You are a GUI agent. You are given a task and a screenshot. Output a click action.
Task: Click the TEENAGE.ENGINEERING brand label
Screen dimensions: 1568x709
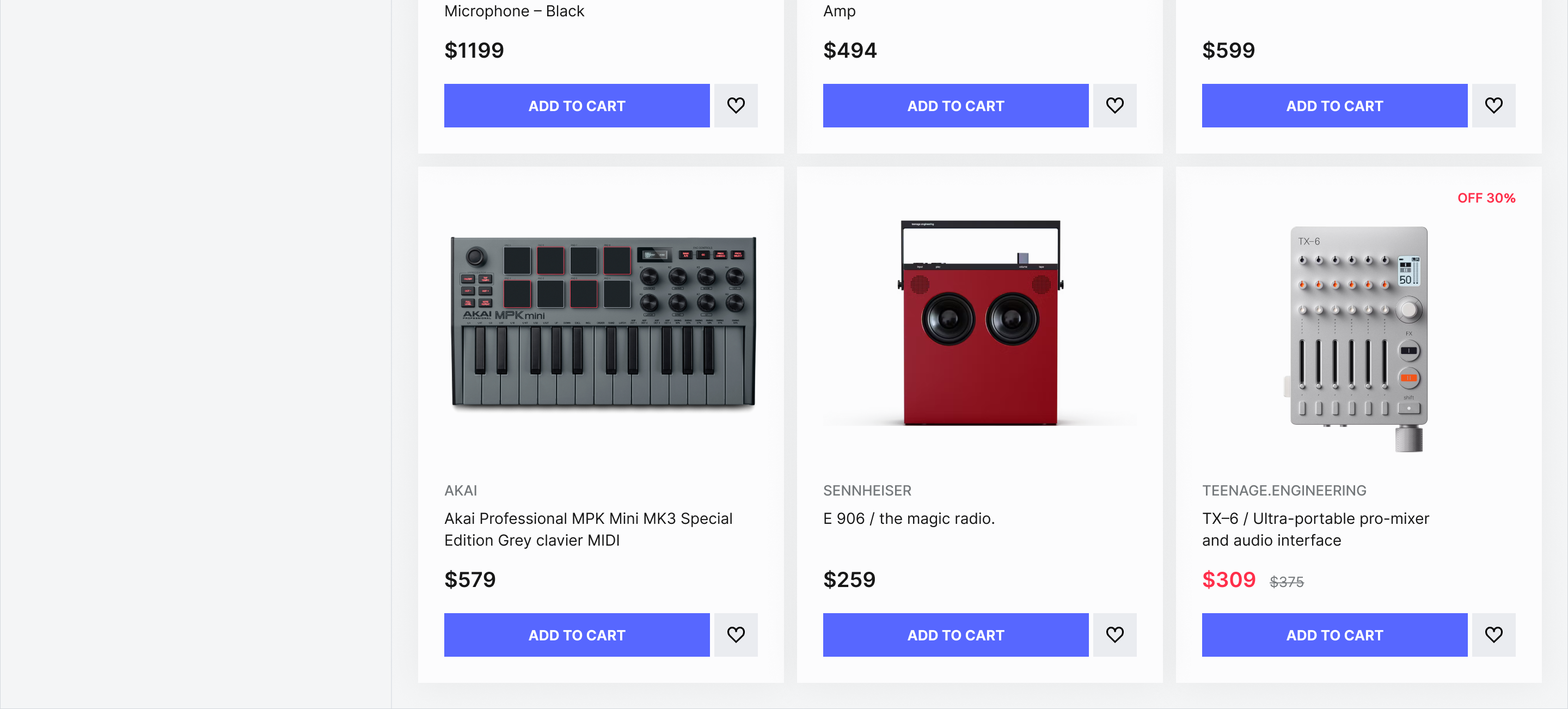[1284, 491]
